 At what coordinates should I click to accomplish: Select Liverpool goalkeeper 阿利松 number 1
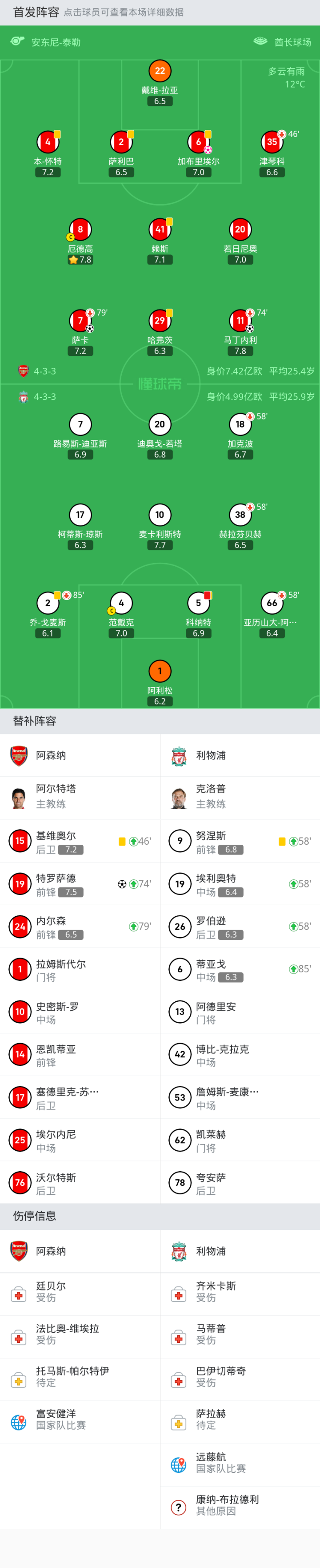pos(160,671)
